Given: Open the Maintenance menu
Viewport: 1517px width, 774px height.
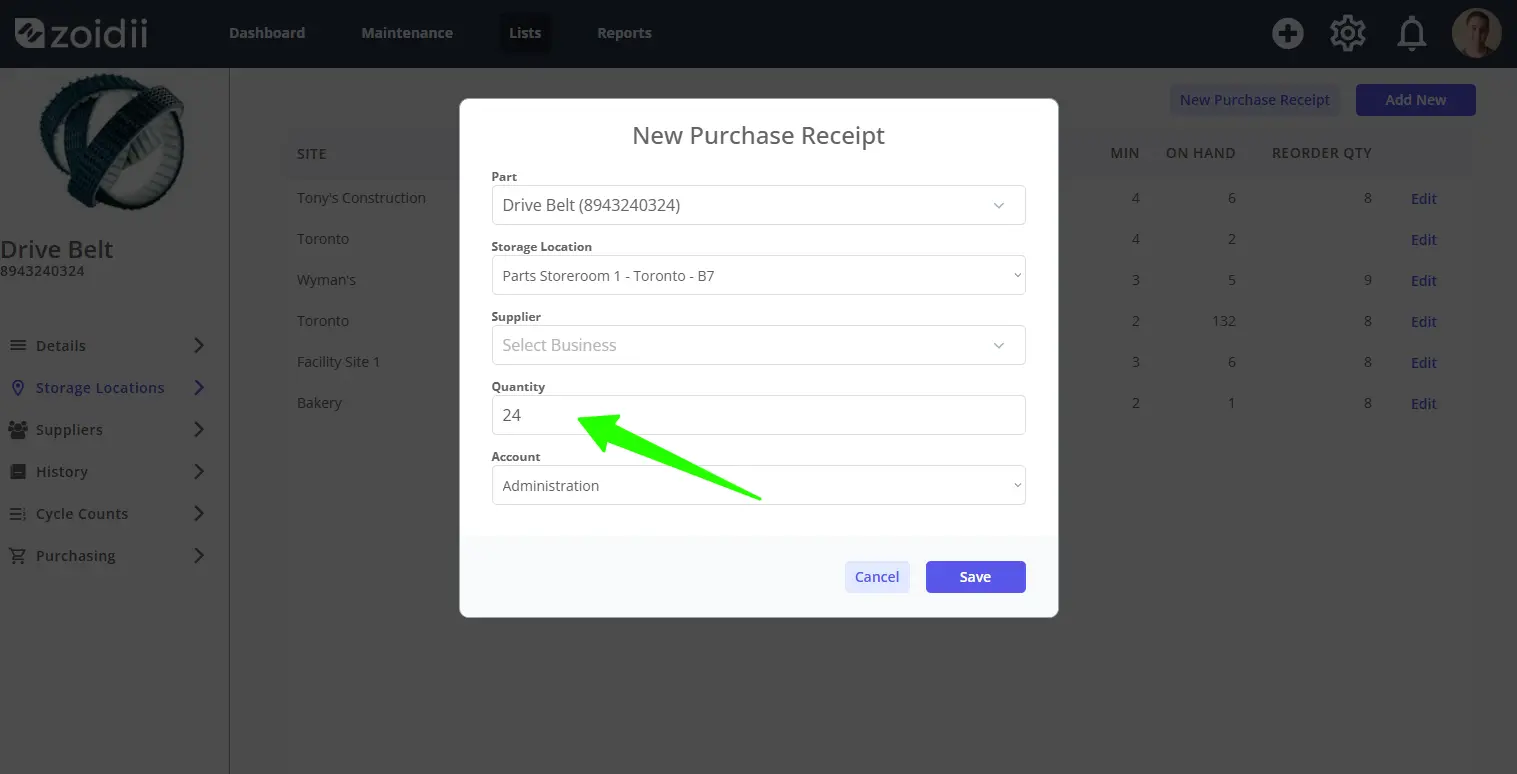Looking at the screenshot, I should point(407,33).
